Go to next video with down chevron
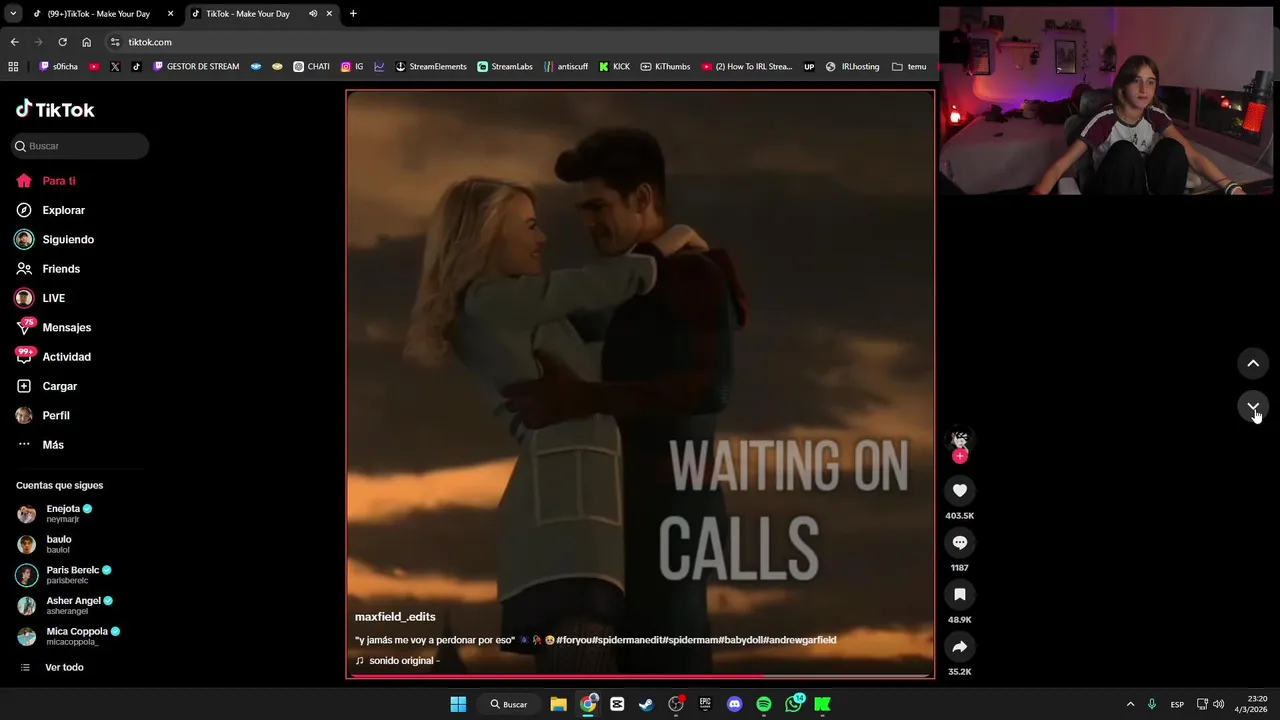The image size is (1280, 720). pos(1253,406)
